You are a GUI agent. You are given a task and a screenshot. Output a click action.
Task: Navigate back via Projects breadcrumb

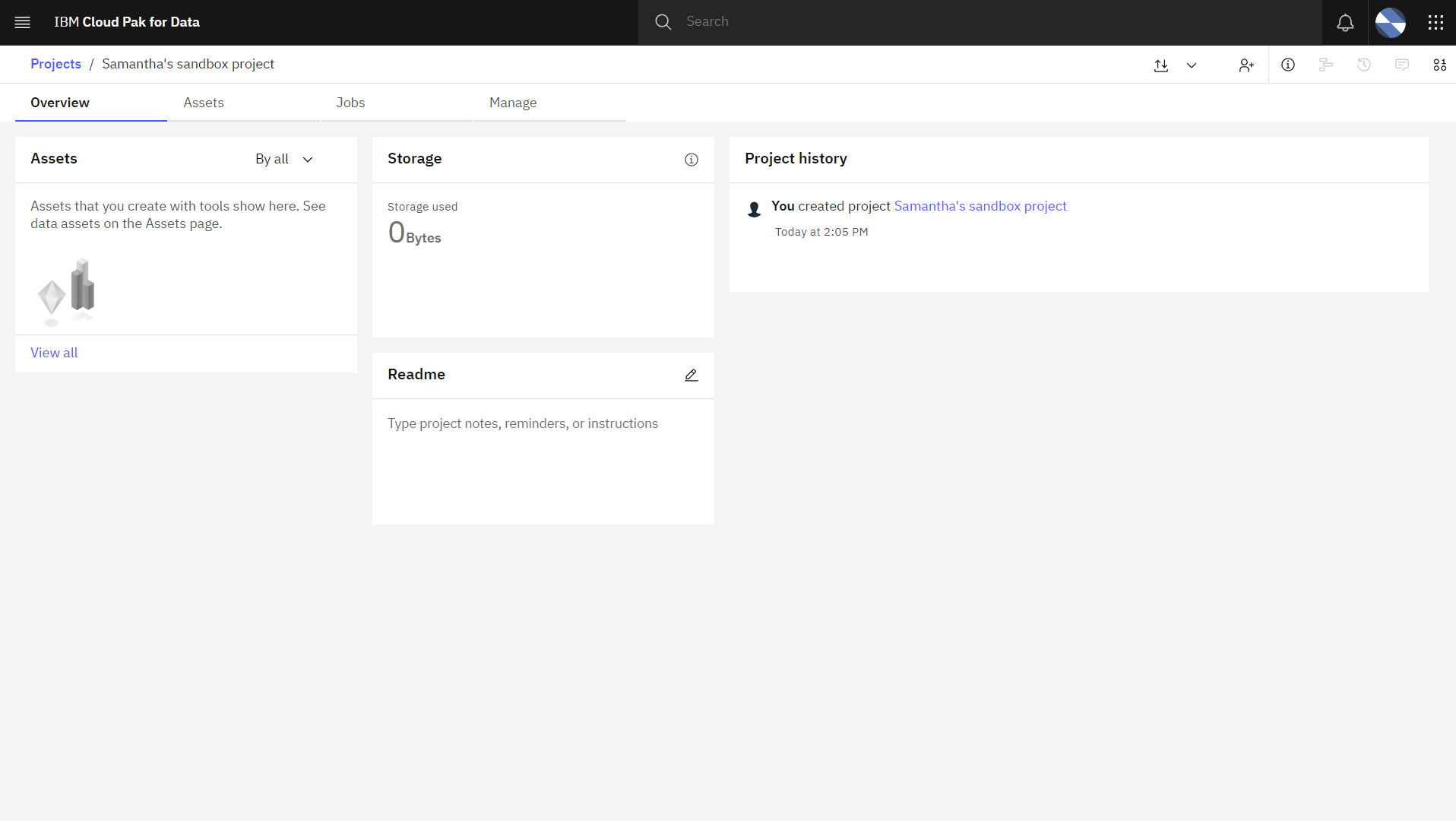pyautogui.click(x=55, y=64)
